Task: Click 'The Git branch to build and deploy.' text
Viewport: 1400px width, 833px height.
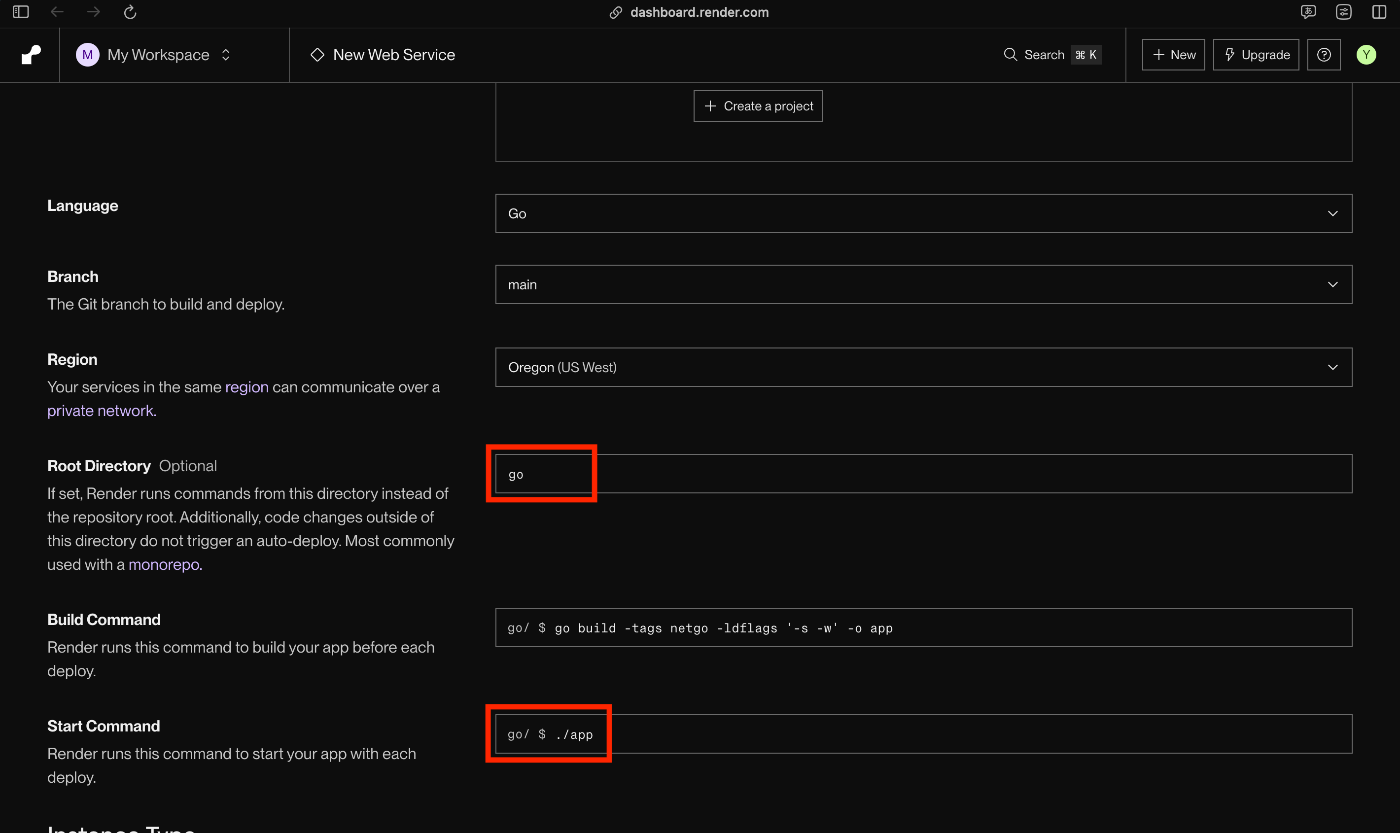Action: [166, 304]
